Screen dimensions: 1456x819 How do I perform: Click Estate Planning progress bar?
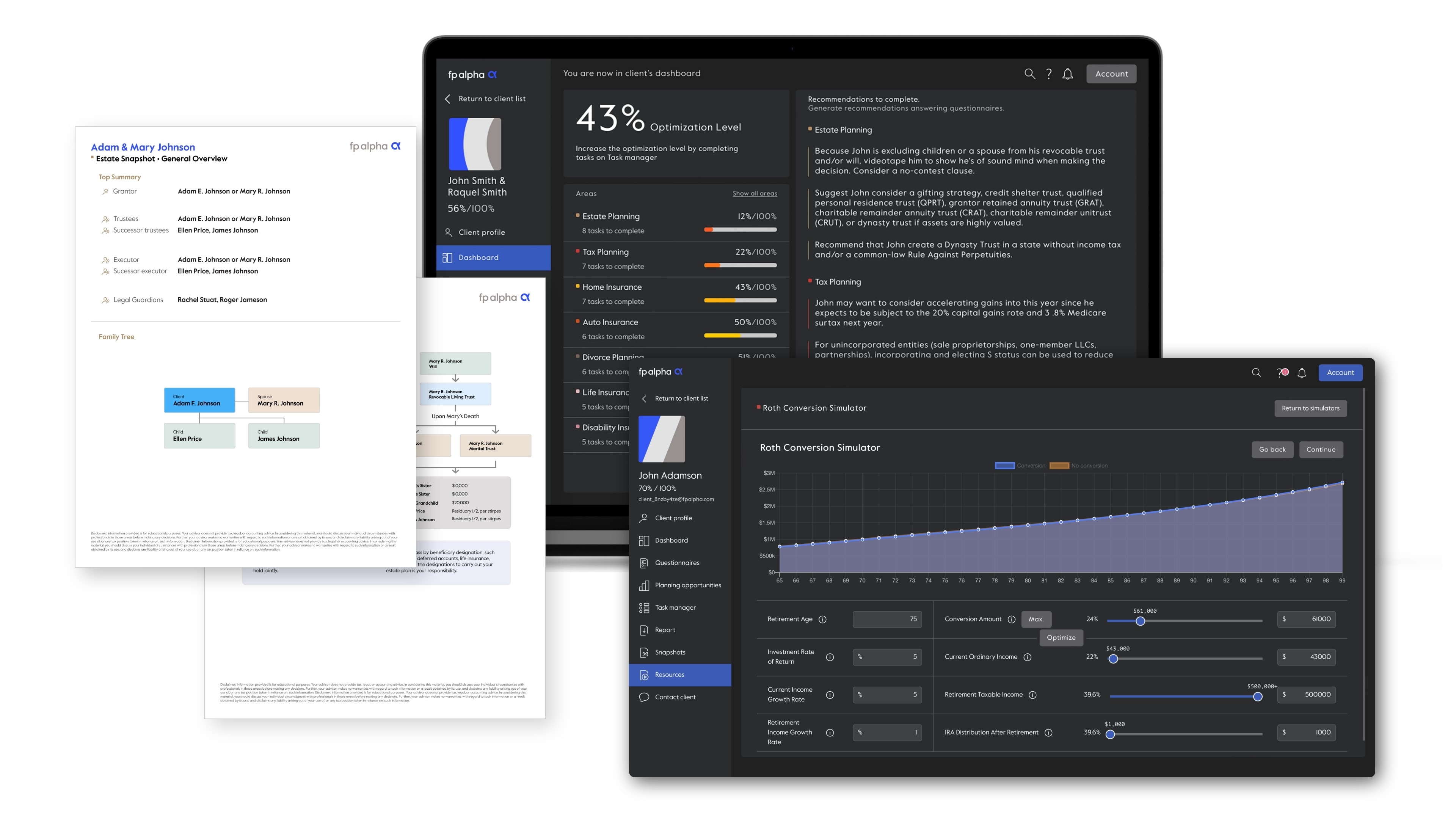(x=740, y=229)
